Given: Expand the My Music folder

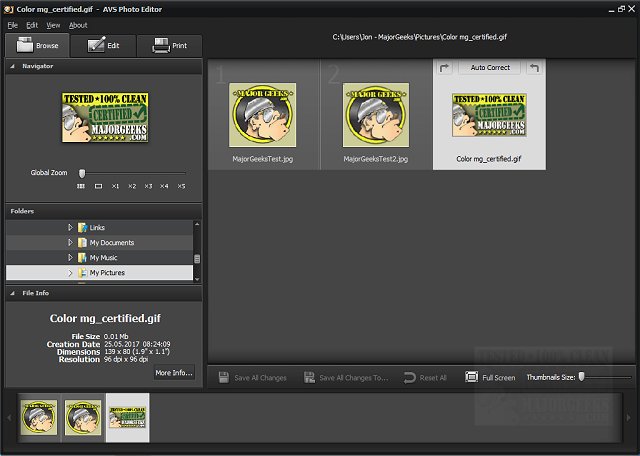Looking at the screenshot, I should click(x=70, y=258).
